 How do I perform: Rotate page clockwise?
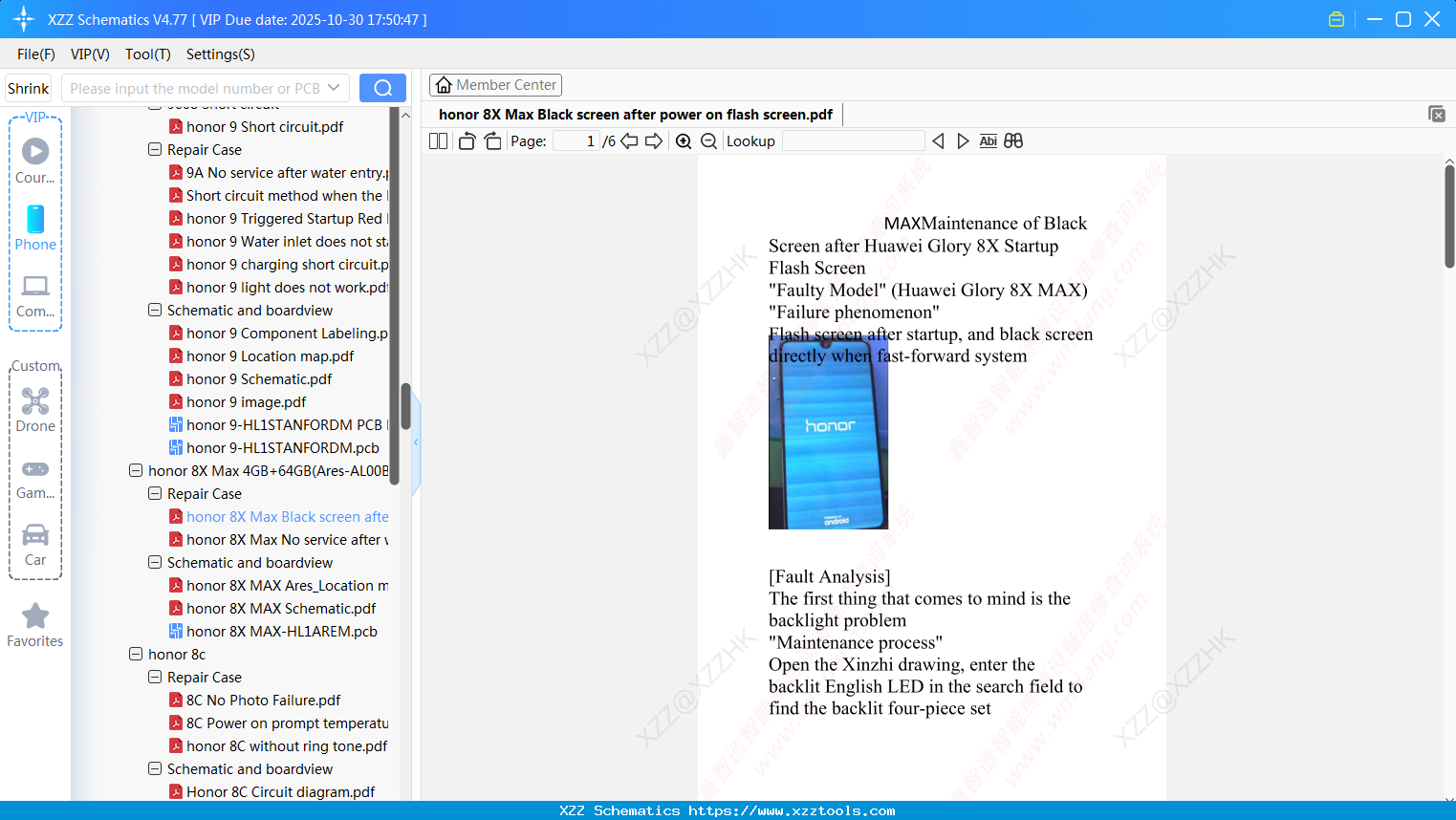[492, 141]
